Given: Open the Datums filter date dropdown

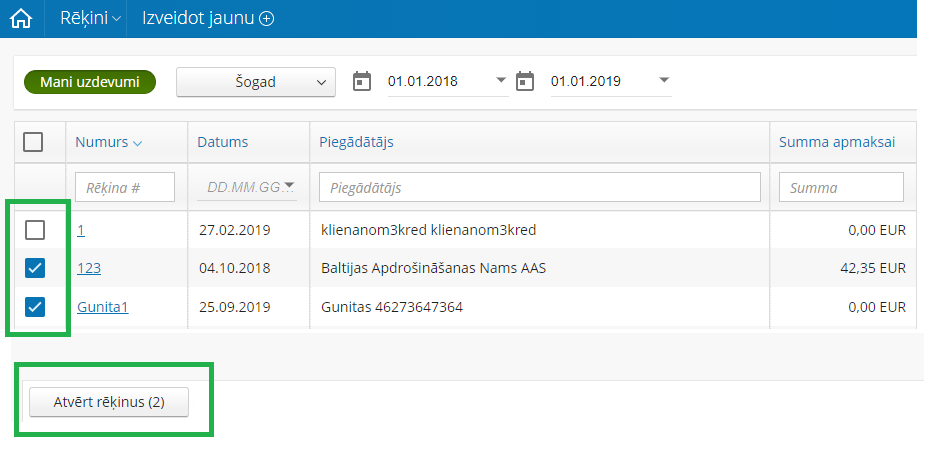Looking at the screenshot, I should (x=289, y=186).
